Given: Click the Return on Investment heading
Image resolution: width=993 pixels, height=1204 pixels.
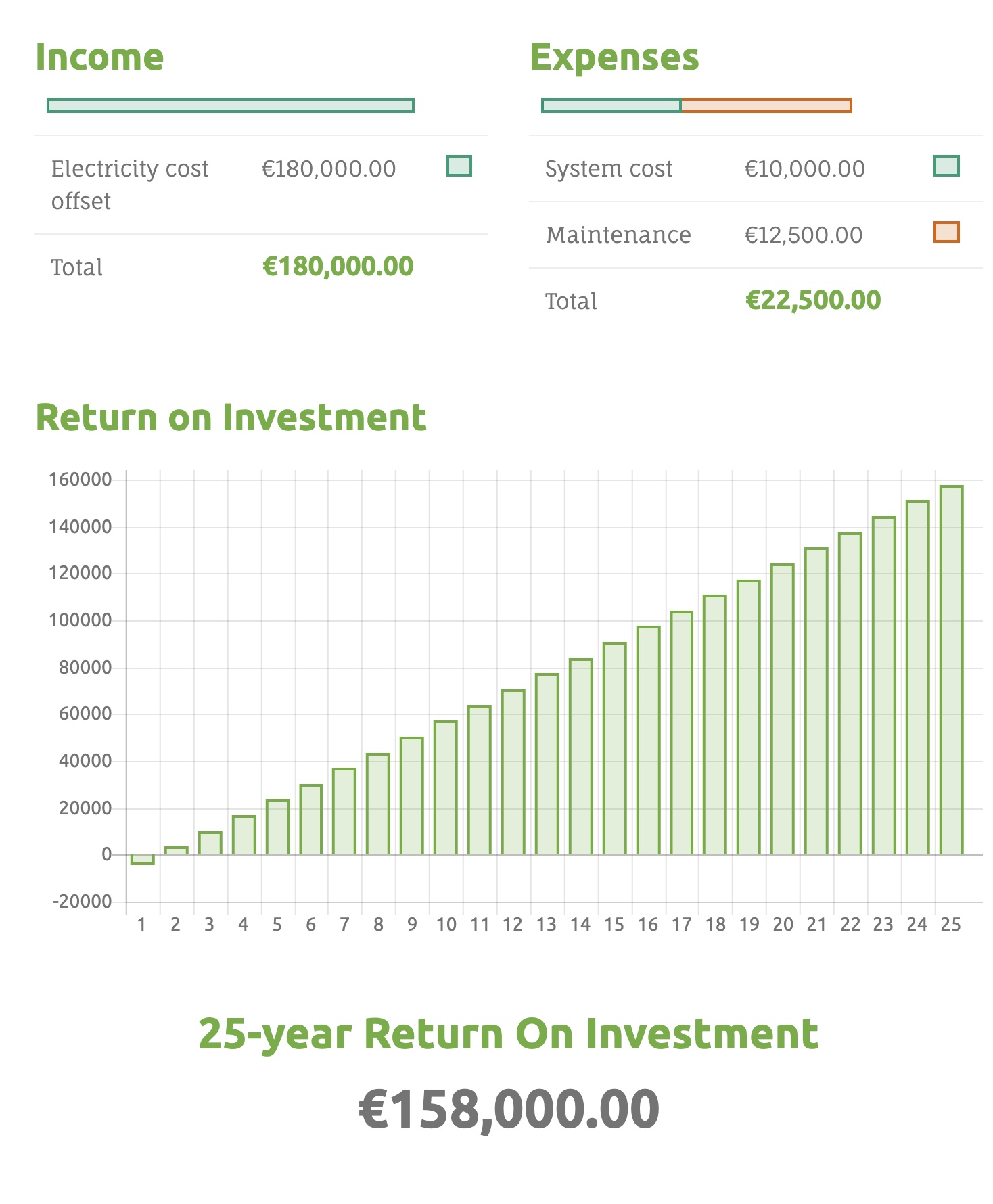Looking at the screenshot, I should click(x=231, y=417).
